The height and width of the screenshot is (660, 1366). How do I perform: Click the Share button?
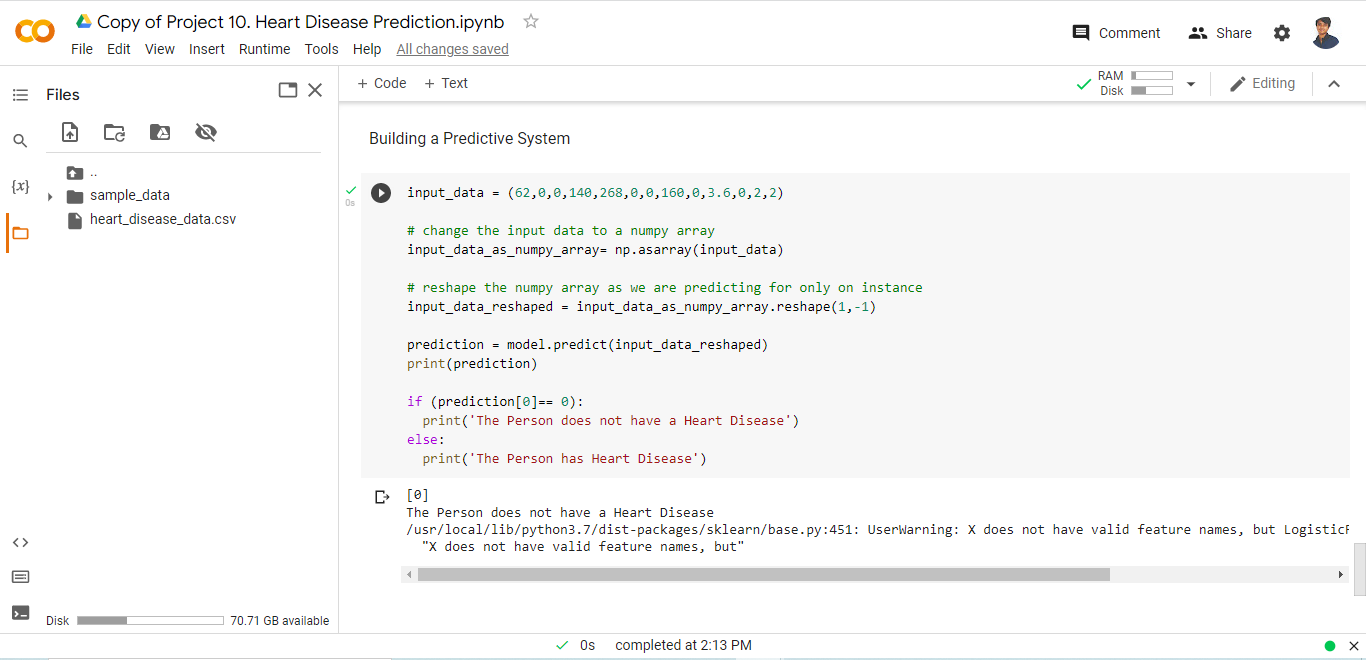tap(1220, 33)
